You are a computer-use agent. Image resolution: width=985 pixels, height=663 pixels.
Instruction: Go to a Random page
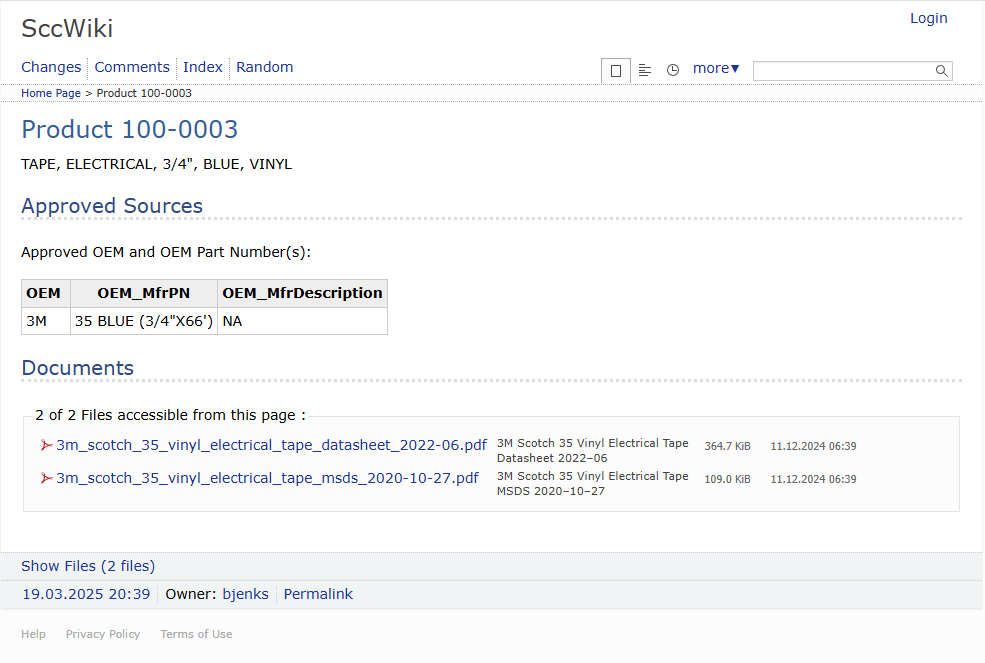[x=264, y=67]
